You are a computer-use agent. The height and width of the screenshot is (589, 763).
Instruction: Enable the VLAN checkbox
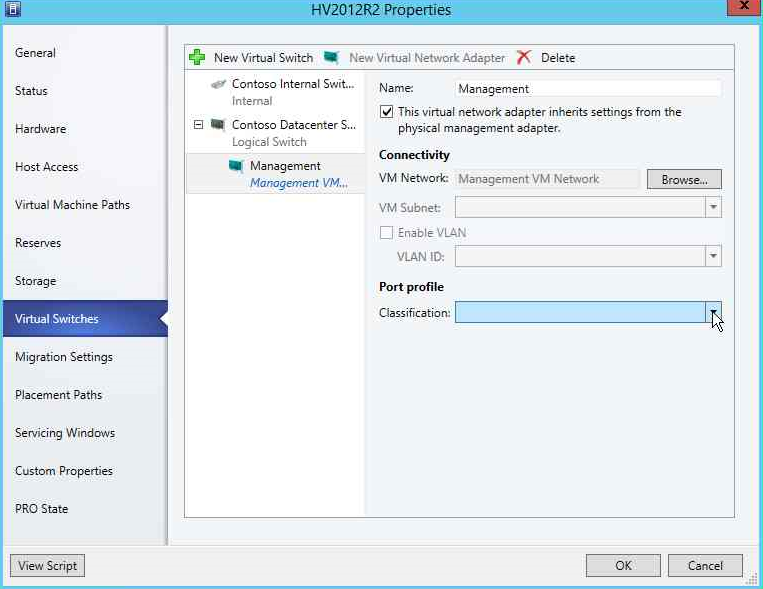(x=386, y=233)
